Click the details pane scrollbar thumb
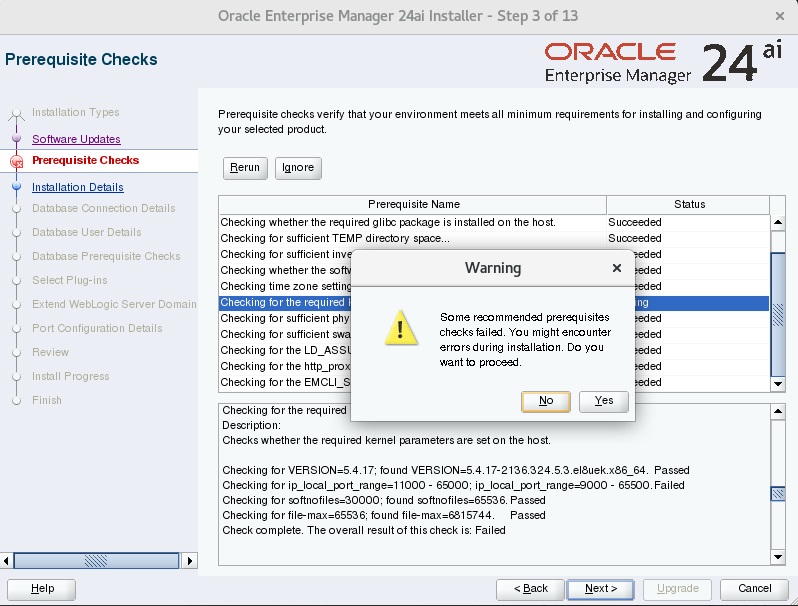 coord(778,494)
